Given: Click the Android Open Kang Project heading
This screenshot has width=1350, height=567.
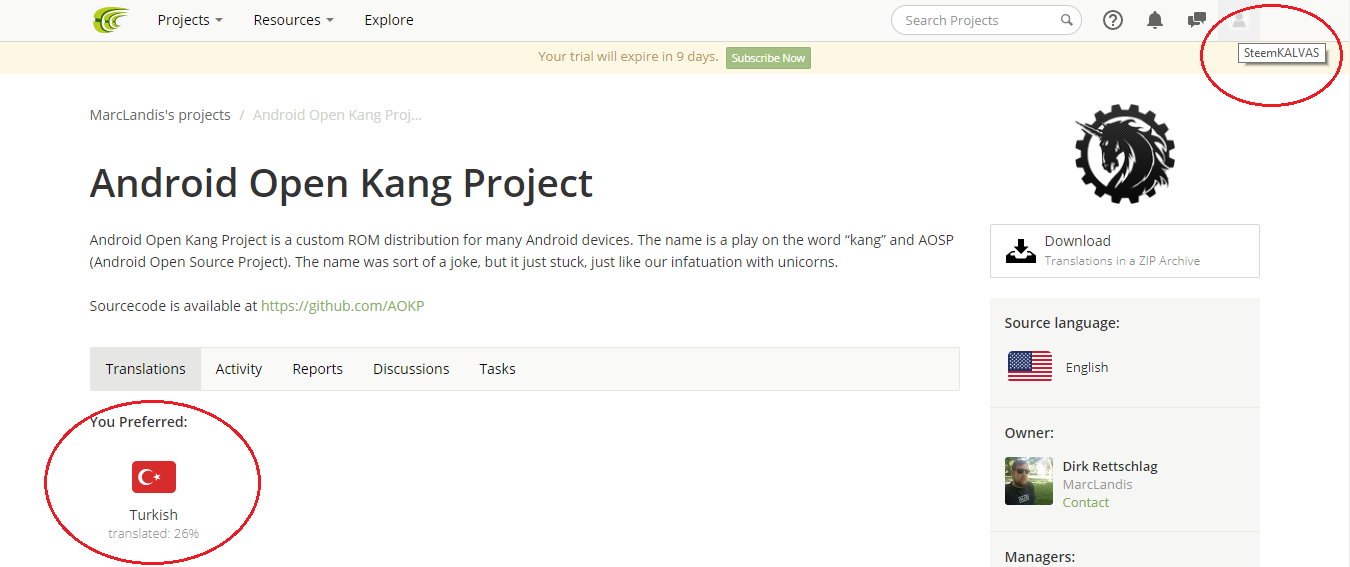Looking at the screenshot, I should click(341, 184).
